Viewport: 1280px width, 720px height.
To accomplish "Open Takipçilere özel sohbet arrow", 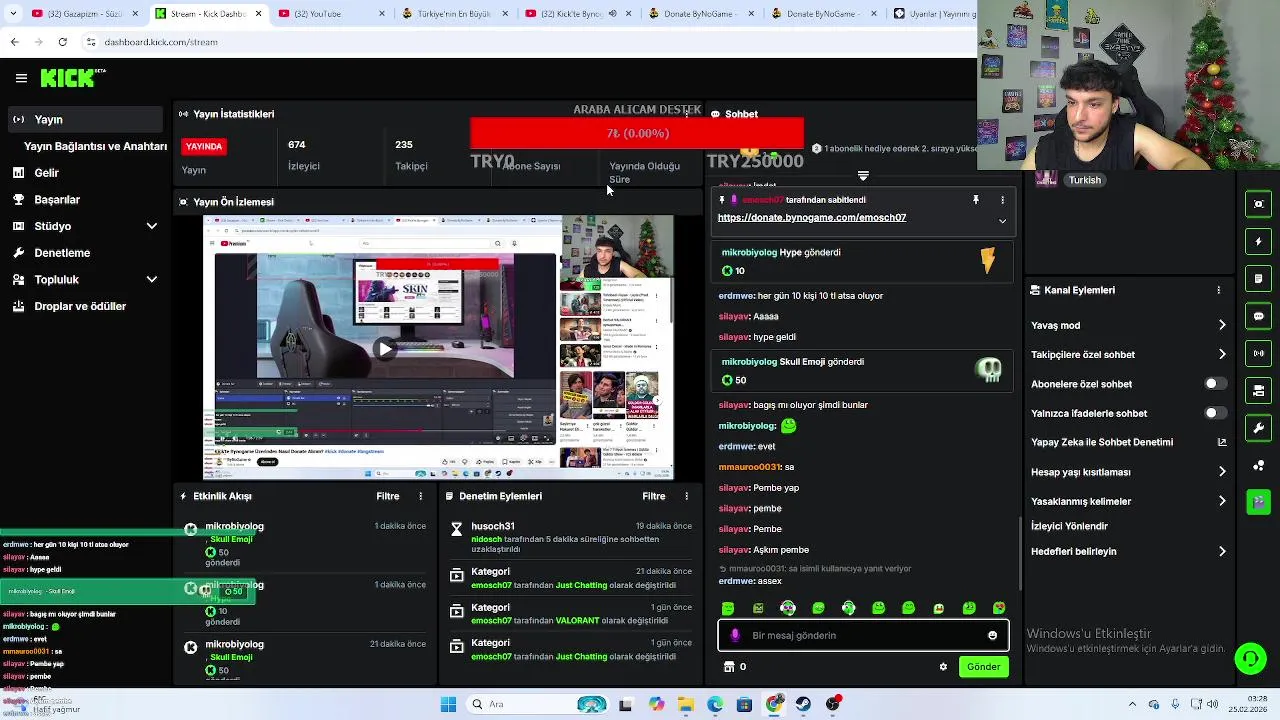I will tap(1222, 354).
